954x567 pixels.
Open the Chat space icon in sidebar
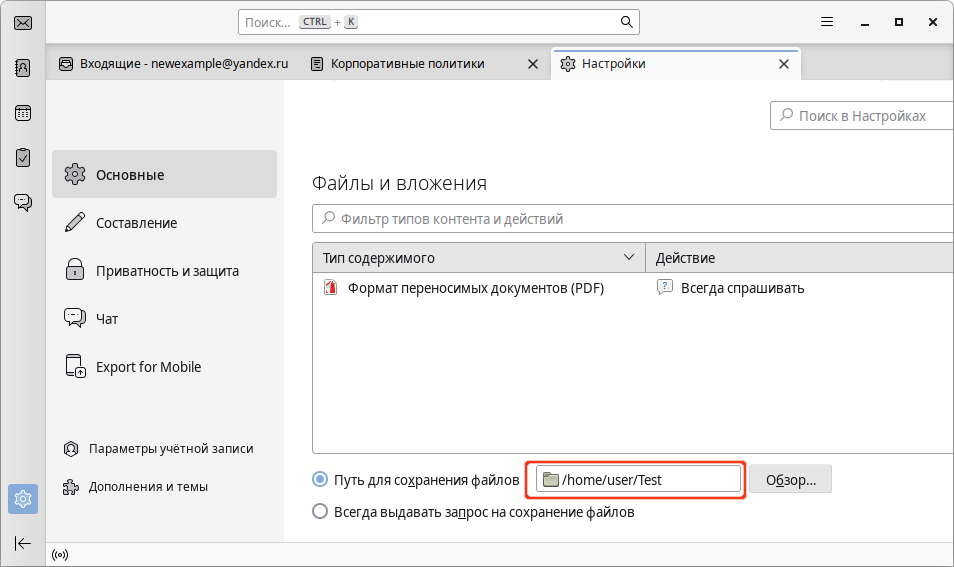click(23, 202)
